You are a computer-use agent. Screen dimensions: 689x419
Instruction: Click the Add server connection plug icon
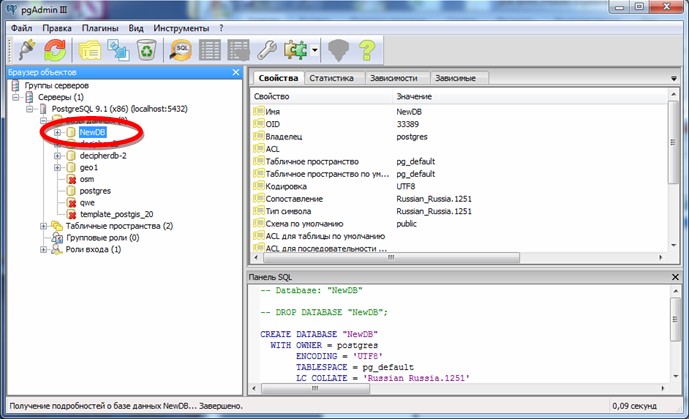tap(26, 50)
